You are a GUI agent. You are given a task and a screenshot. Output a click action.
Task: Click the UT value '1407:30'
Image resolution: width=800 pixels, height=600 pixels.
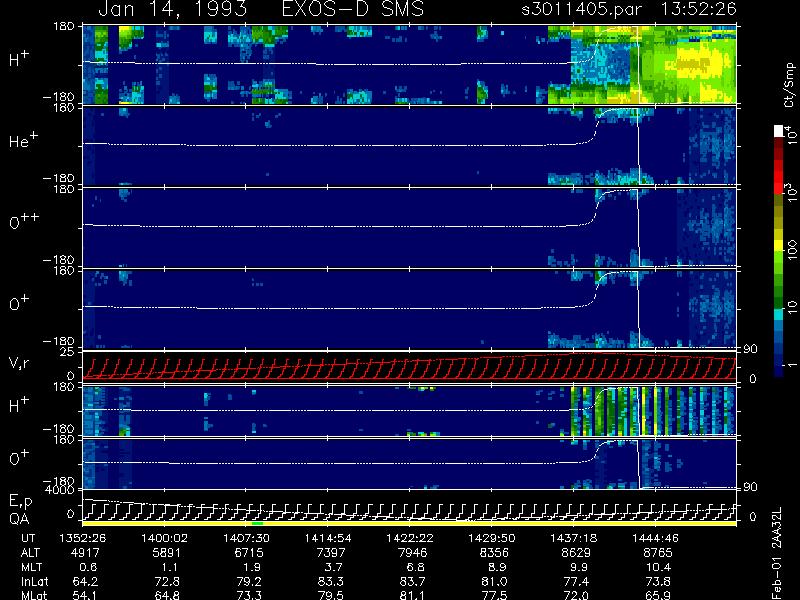click(246, 538)
